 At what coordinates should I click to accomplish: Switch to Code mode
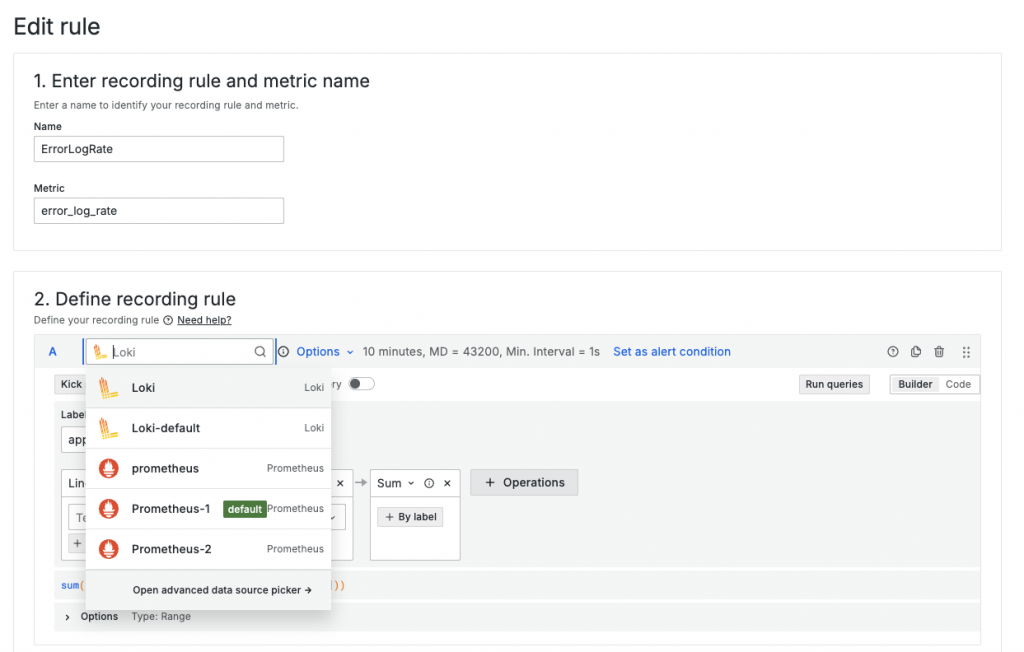pyautogui.click(x=958, y=384)
